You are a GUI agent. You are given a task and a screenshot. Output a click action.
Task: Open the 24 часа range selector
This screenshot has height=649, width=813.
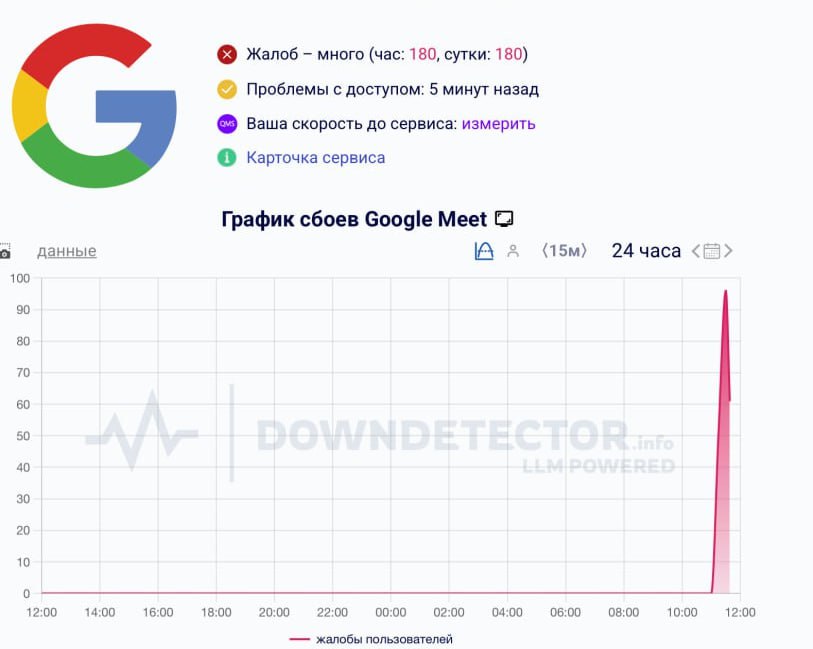coord(646,251)
